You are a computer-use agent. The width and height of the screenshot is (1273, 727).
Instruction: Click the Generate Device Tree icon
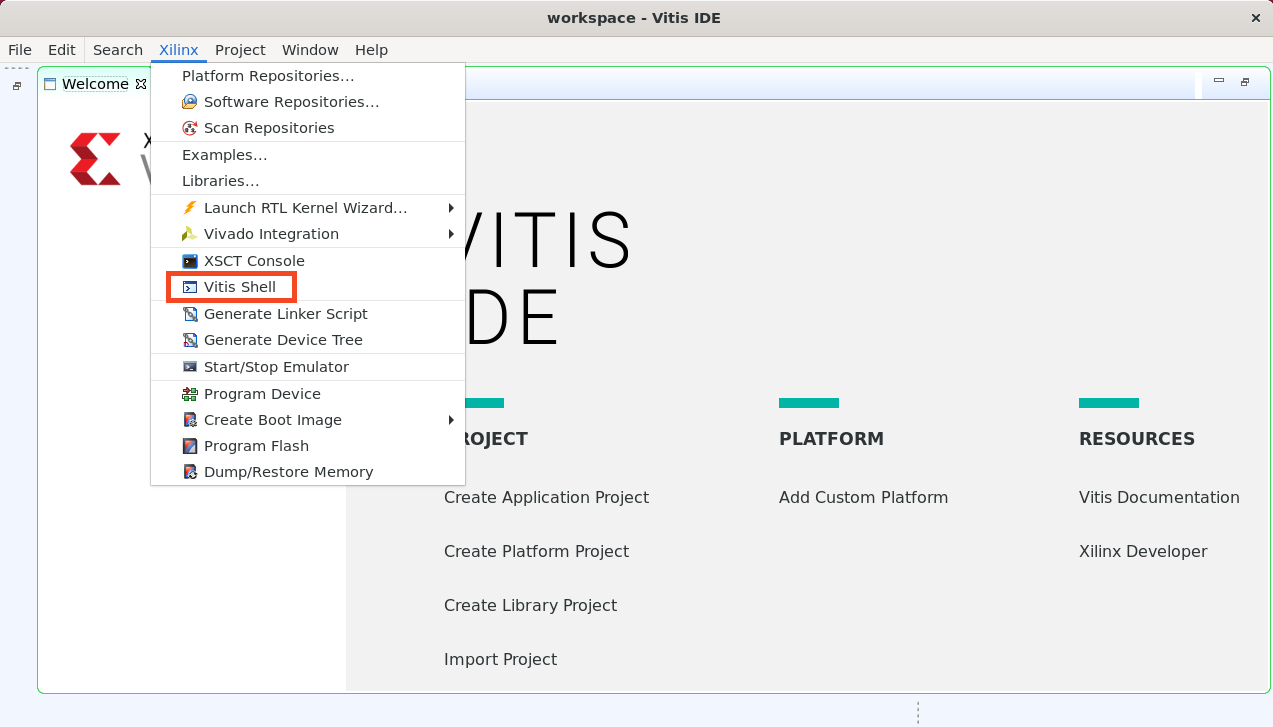(190, 340)
